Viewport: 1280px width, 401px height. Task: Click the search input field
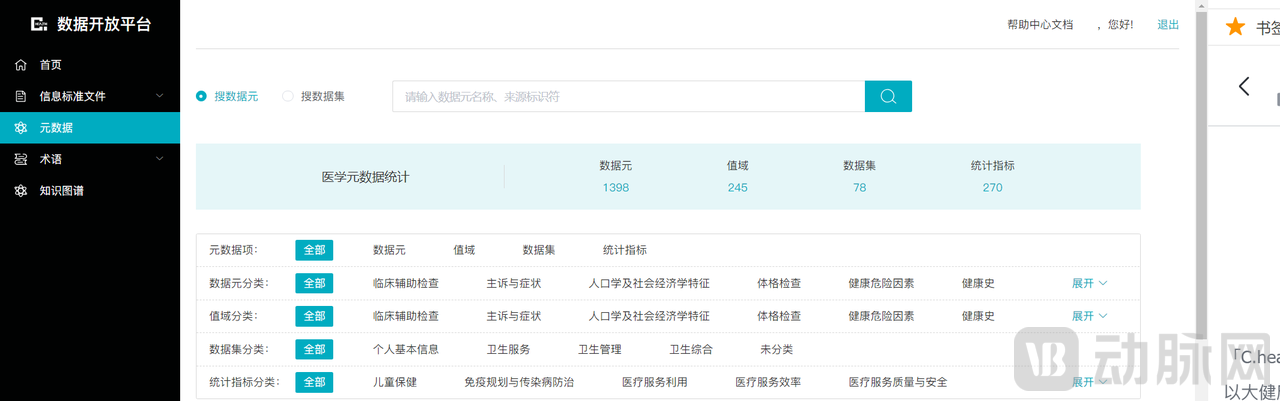coord(628,96)
